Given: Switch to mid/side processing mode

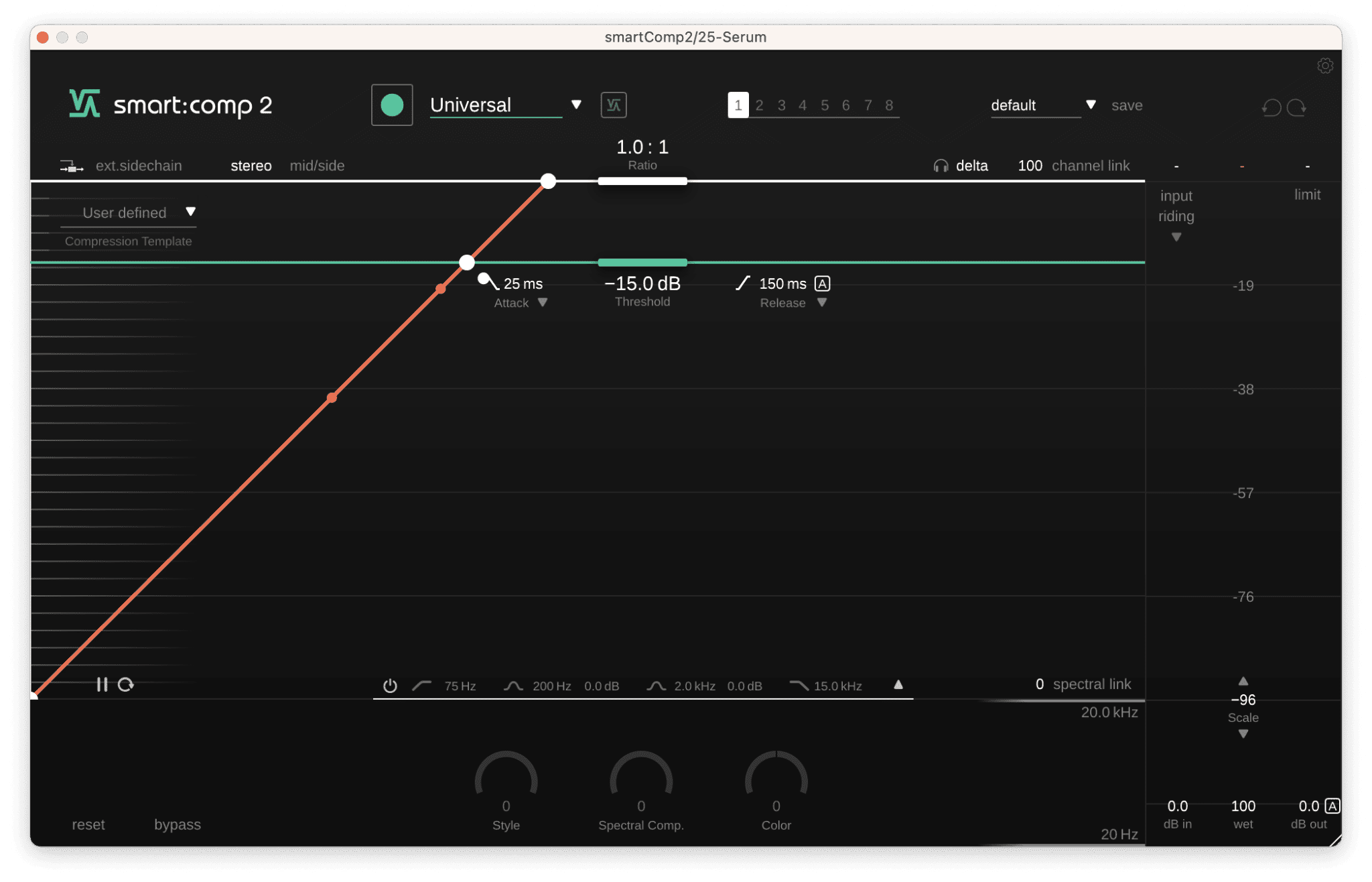Looking at the screenshot, I should [x=317, y=166].
